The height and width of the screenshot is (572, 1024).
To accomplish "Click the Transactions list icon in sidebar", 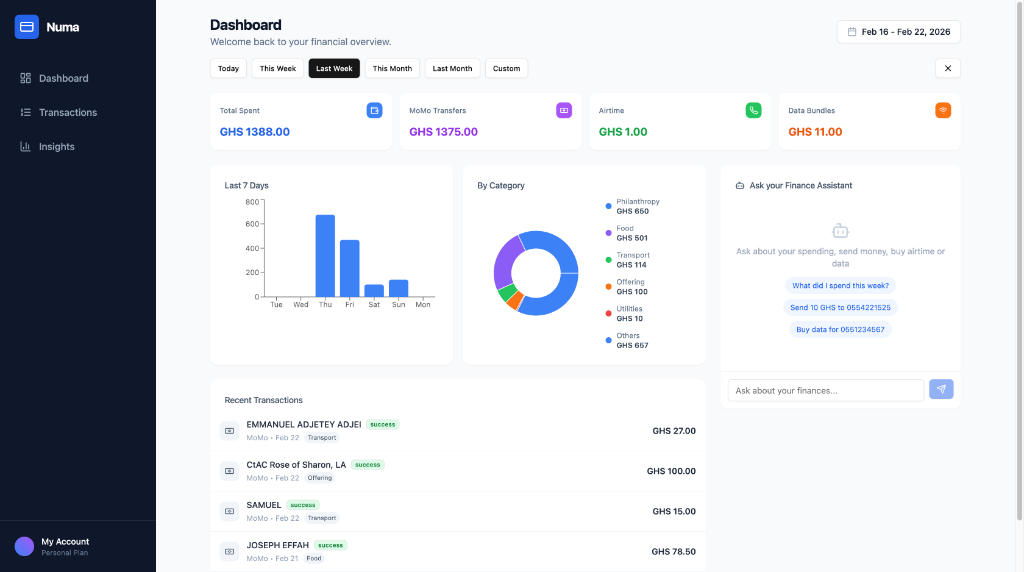I will 25,112.
